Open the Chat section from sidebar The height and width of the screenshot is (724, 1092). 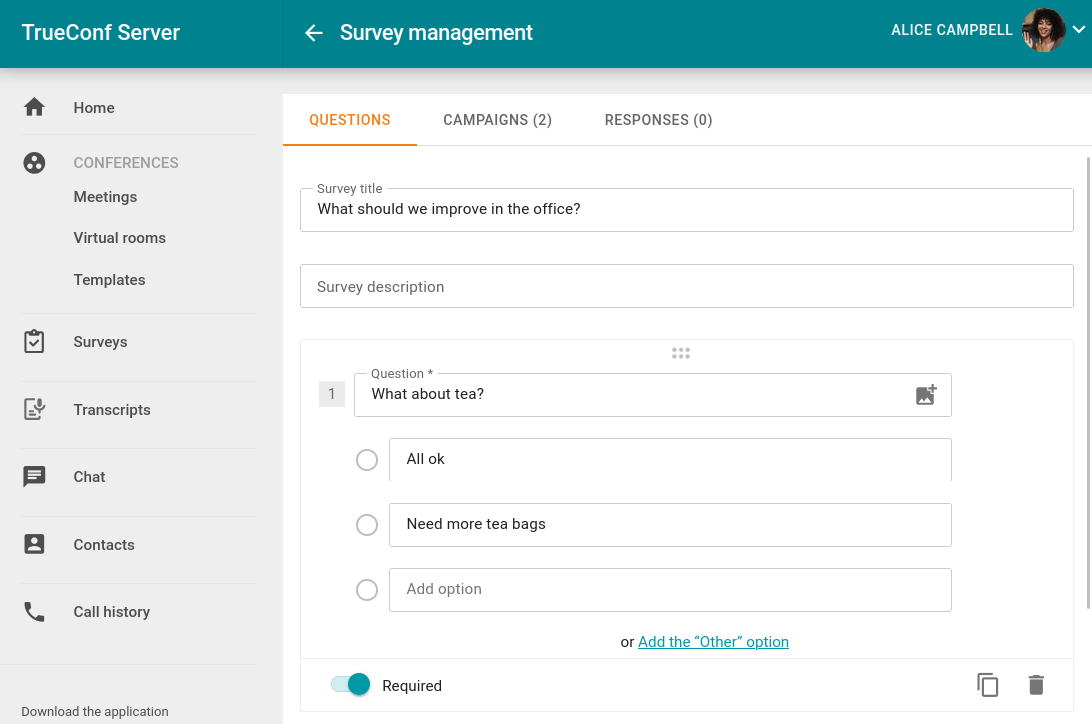point(88,477)
